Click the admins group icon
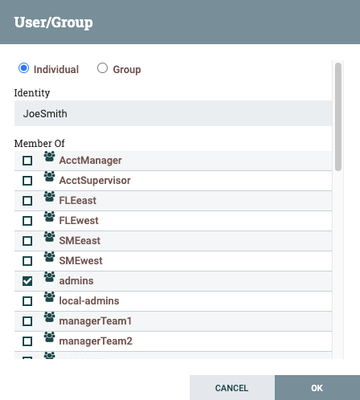This screenshot has width=360, height=400. coord(49,277)
